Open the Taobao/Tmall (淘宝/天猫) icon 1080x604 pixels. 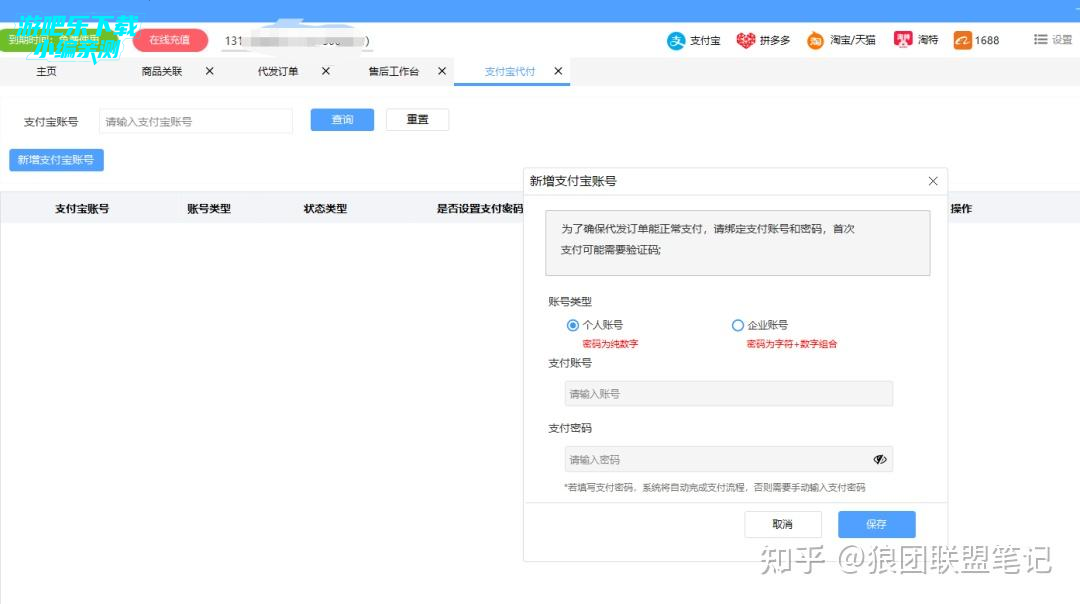pos(815,41)
